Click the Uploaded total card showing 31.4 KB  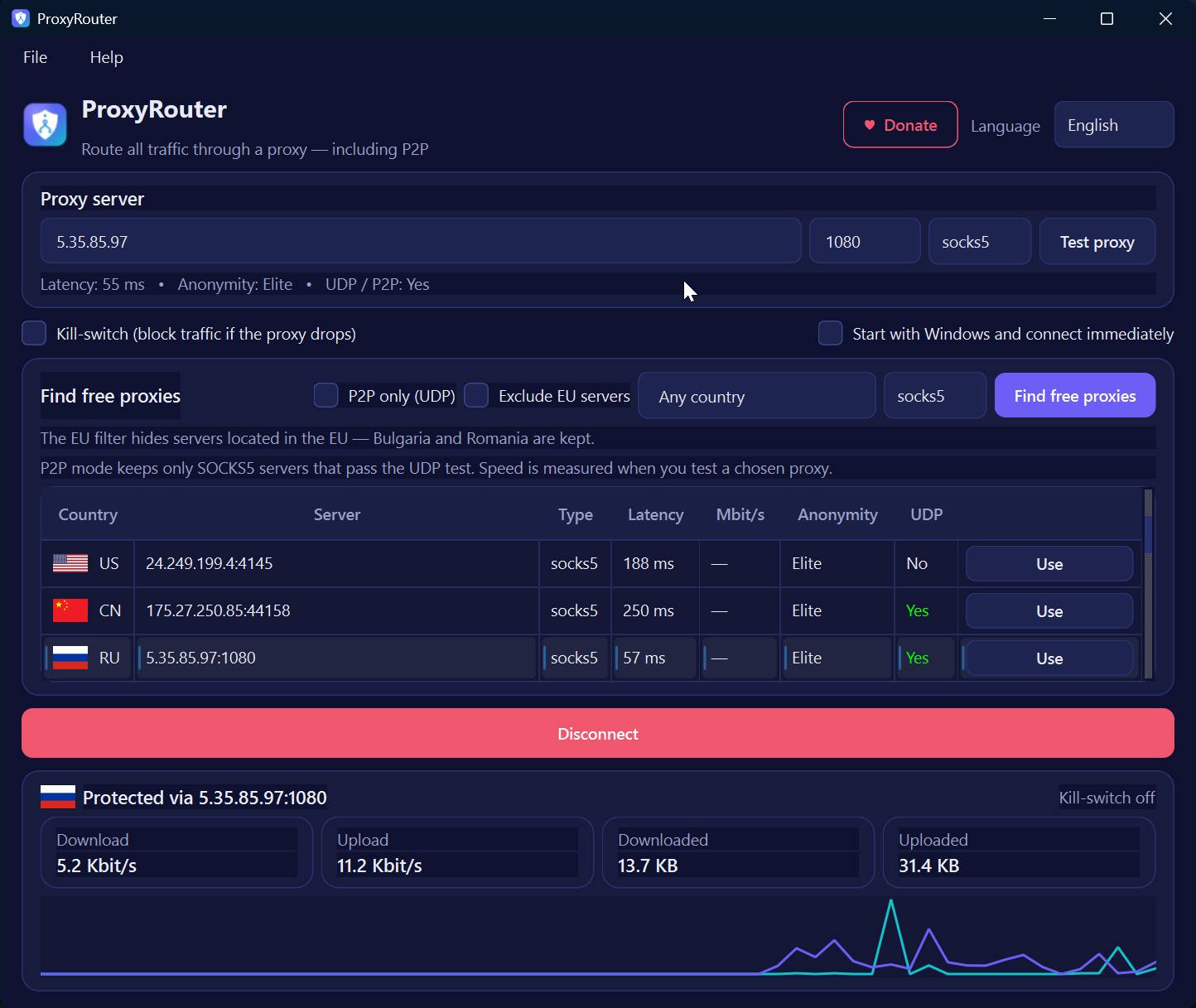1019,852
